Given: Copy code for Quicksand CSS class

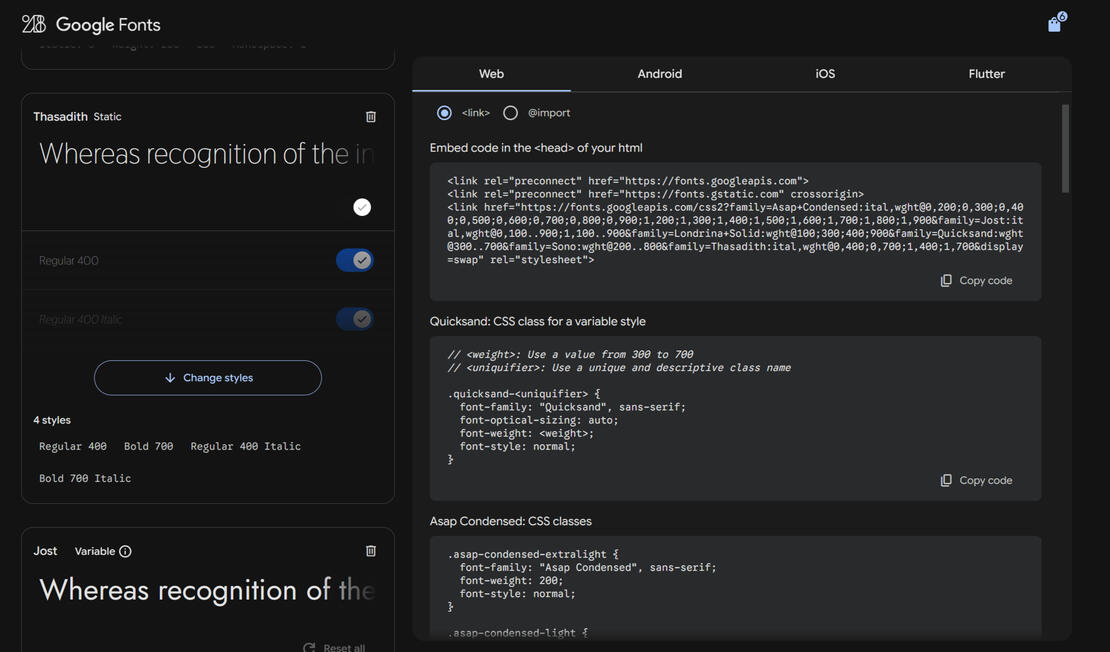Looking at the screenshot, I should pos(976,481).
